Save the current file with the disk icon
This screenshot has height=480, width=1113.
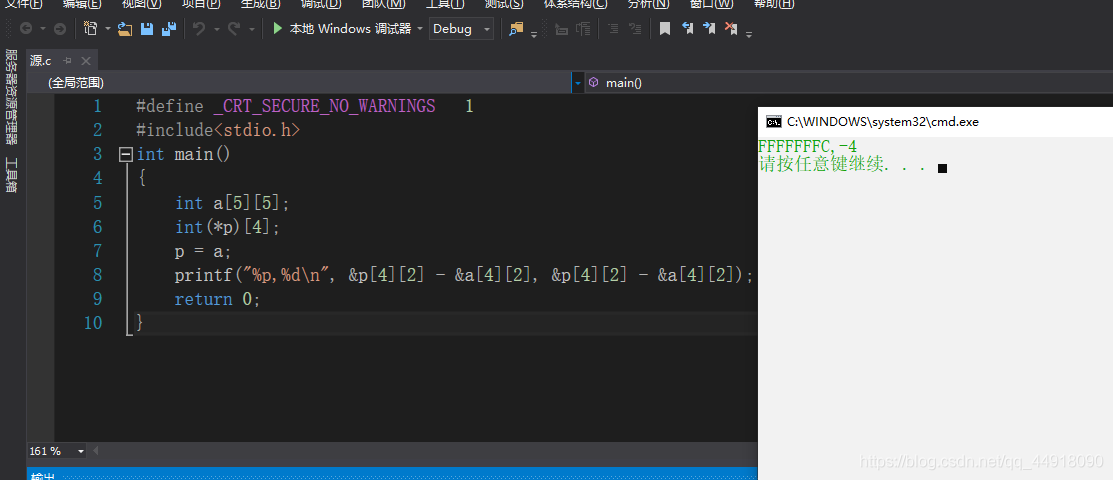[147, 29]
